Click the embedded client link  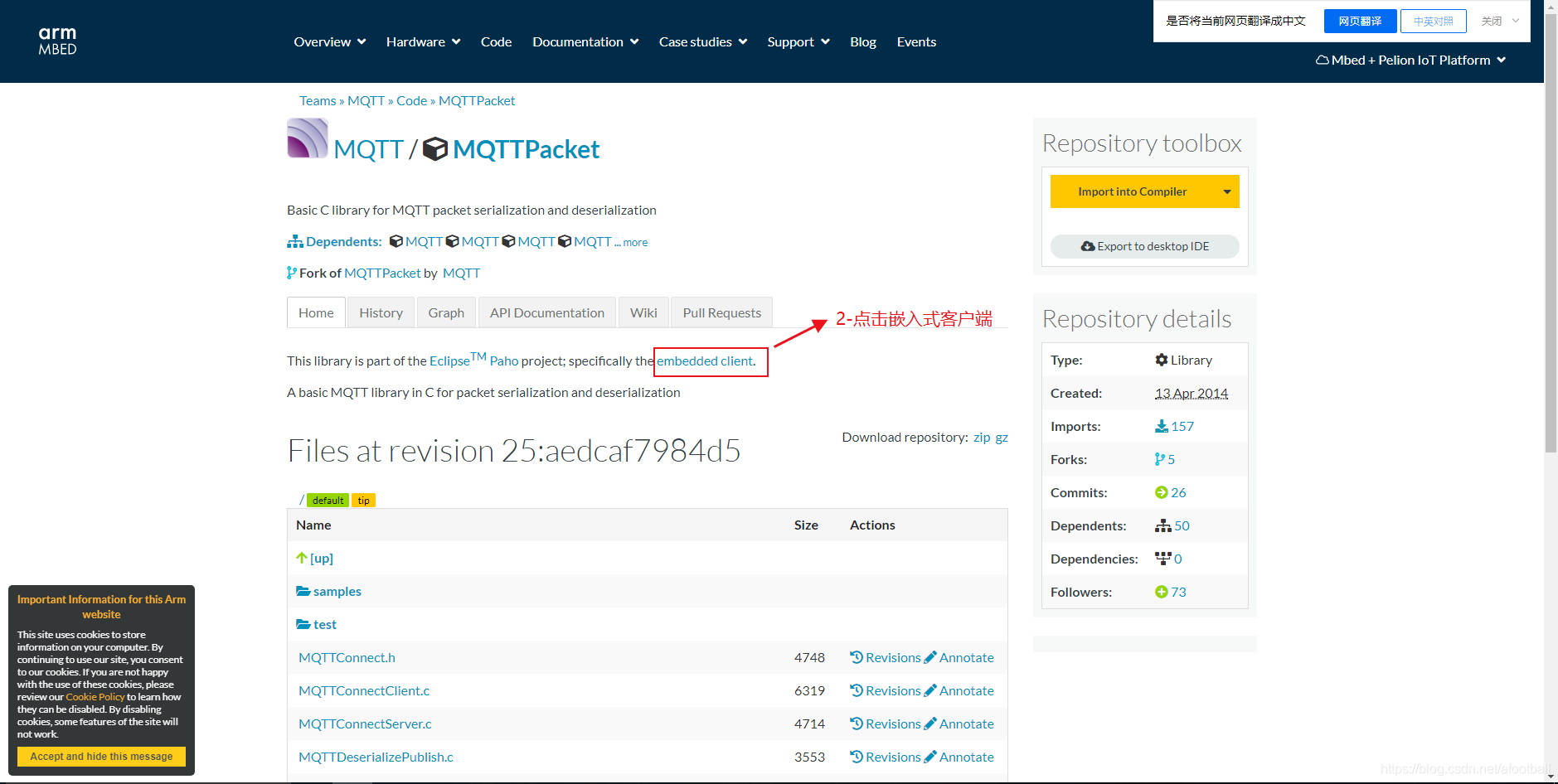tap(704, 361)
